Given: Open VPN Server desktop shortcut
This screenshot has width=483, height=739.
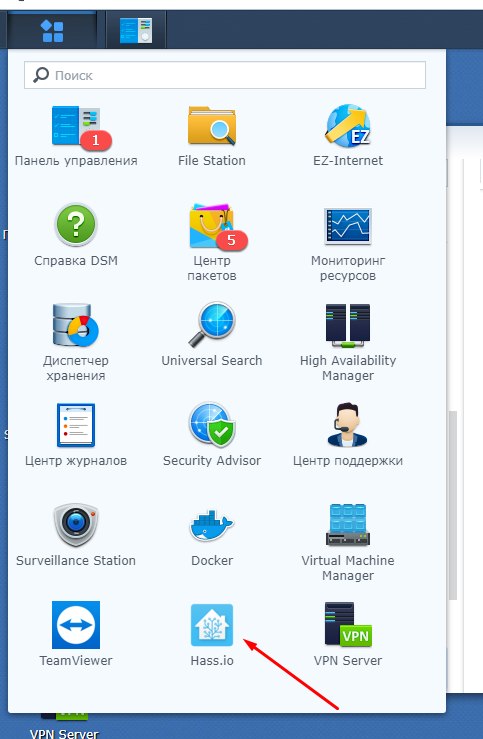Looking at the screenshot, I should pyautogui.click(x=64, y=726).
